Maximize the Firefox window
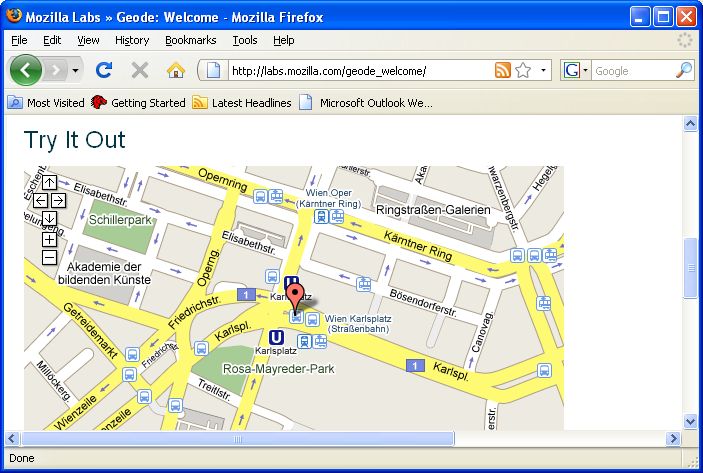Viewport: 703px width, 473px height. tap(663, 17)
